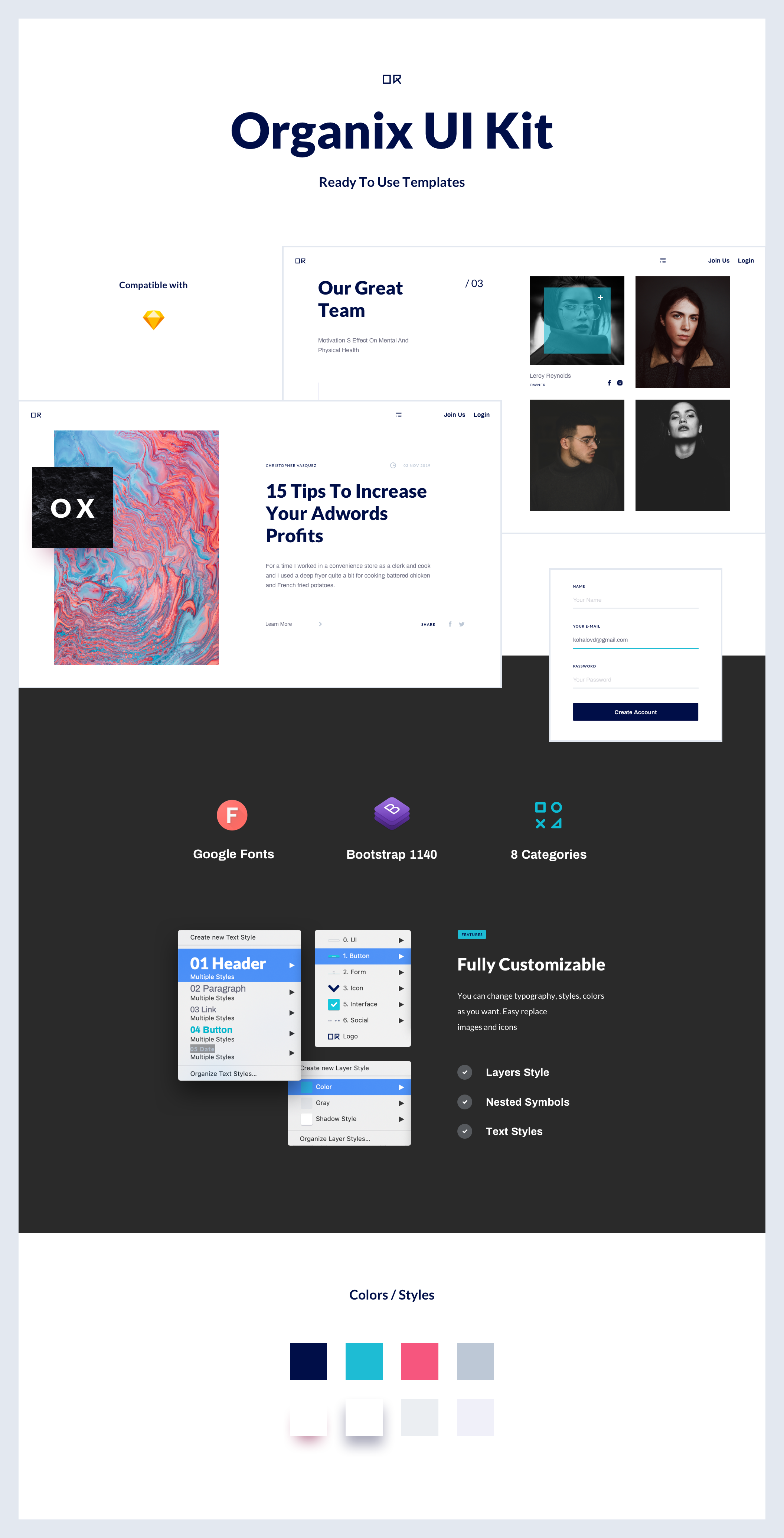This screenshot has width=784, height=1538.
Task: Click the Create Account button
Action: (x=635, y=712)
